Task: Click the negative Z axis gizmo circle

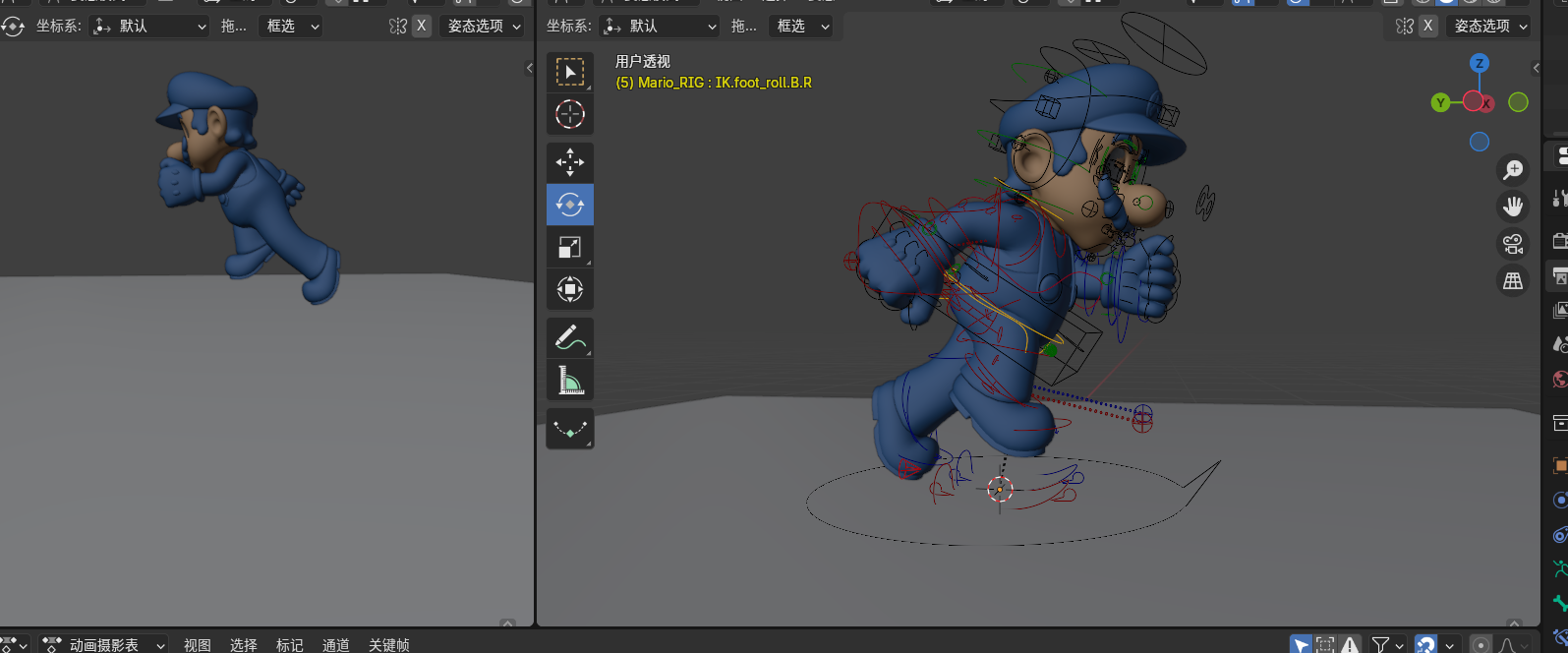Action: click(1480, 142)
